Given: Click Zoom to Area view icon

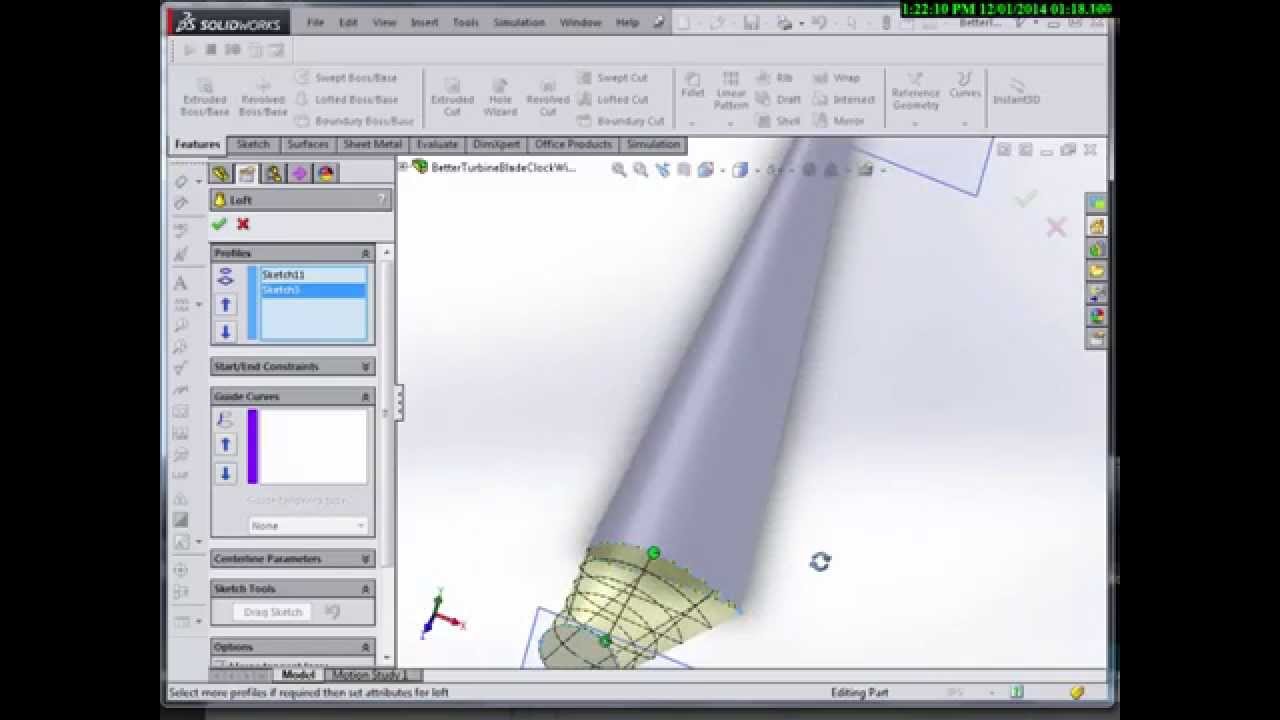Looking at the screenshot, I should (641, 170).
